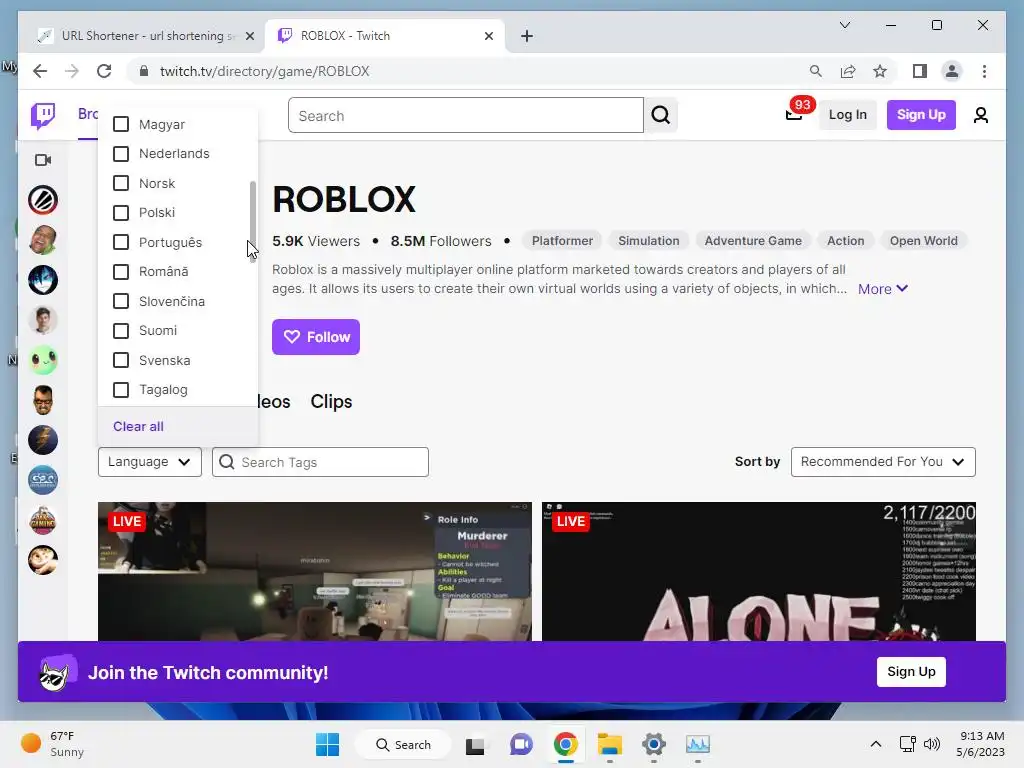1024x768 pixels.
Task: Click Sign Up in the community banner
Action: click(911, 672)
